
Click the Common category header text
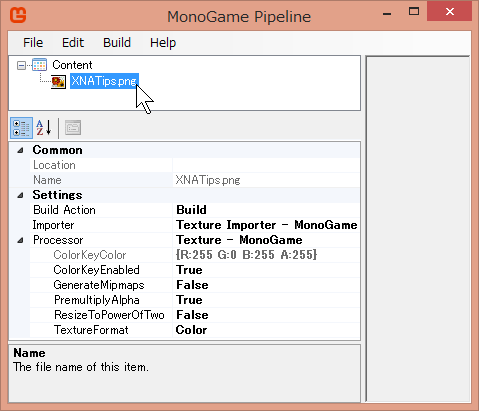(x=57, y=150)
